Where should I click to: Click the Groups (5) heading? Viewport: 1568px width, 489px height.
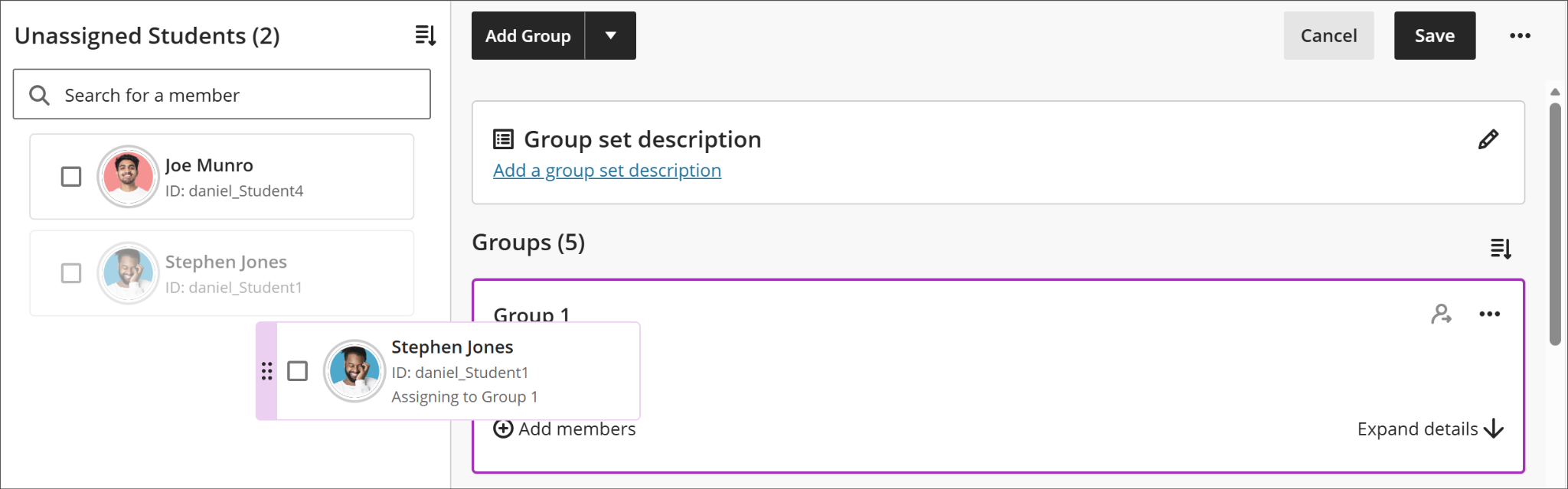[x=528, y=243]
